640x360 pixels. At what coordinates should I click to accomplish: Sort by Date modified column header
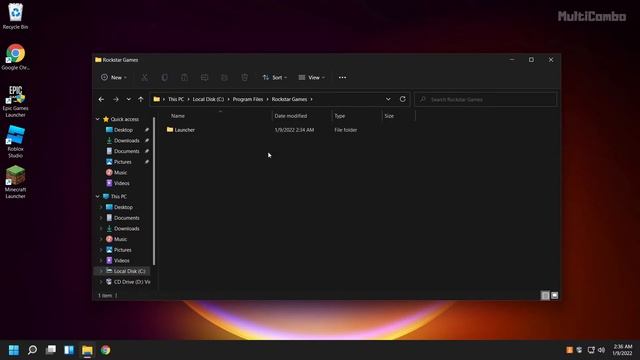291,116
